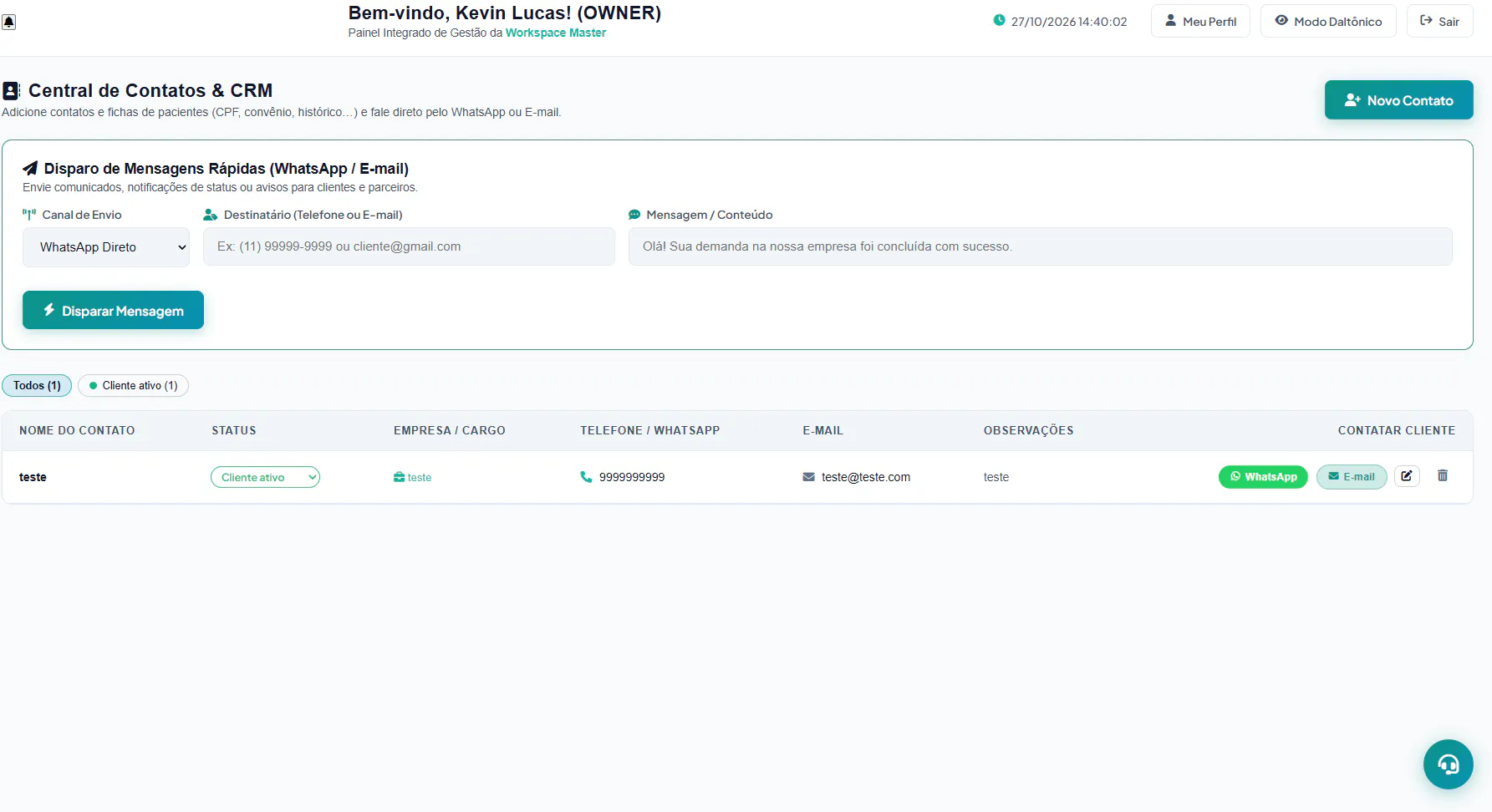The height and width of the screenshot is (812, 1492).
Task: Click the date 27/10/2026 14:40:02 text
Action: click(x=1069, y=22)
